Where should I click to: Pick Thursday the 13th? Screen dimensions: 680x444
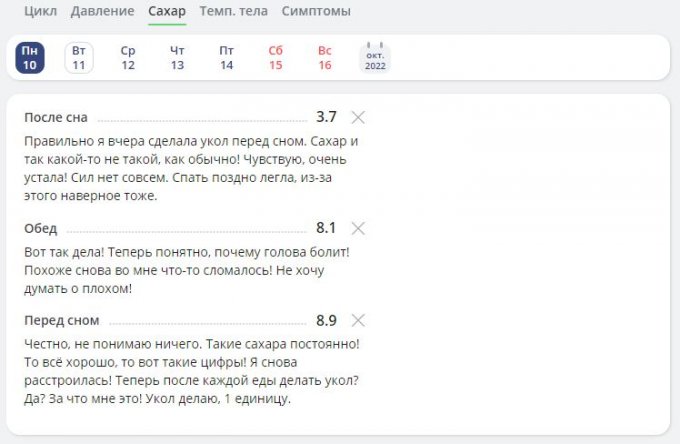[177, 58]
